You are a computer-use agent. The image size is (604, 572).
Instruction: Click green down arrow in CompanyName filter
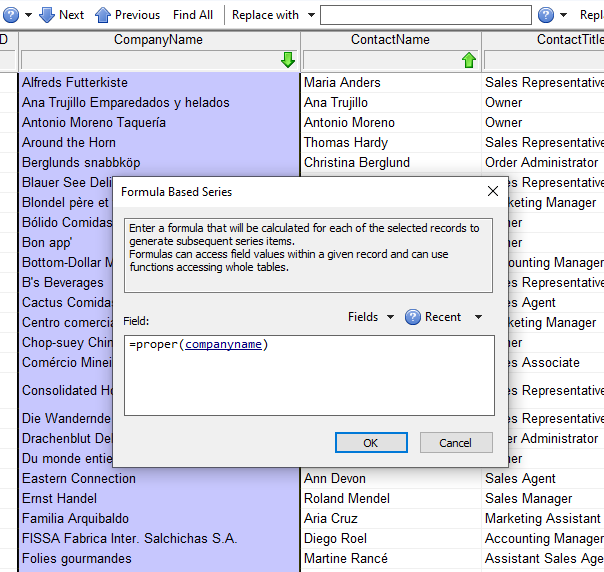pyautogui.click(x=288, y=60)
